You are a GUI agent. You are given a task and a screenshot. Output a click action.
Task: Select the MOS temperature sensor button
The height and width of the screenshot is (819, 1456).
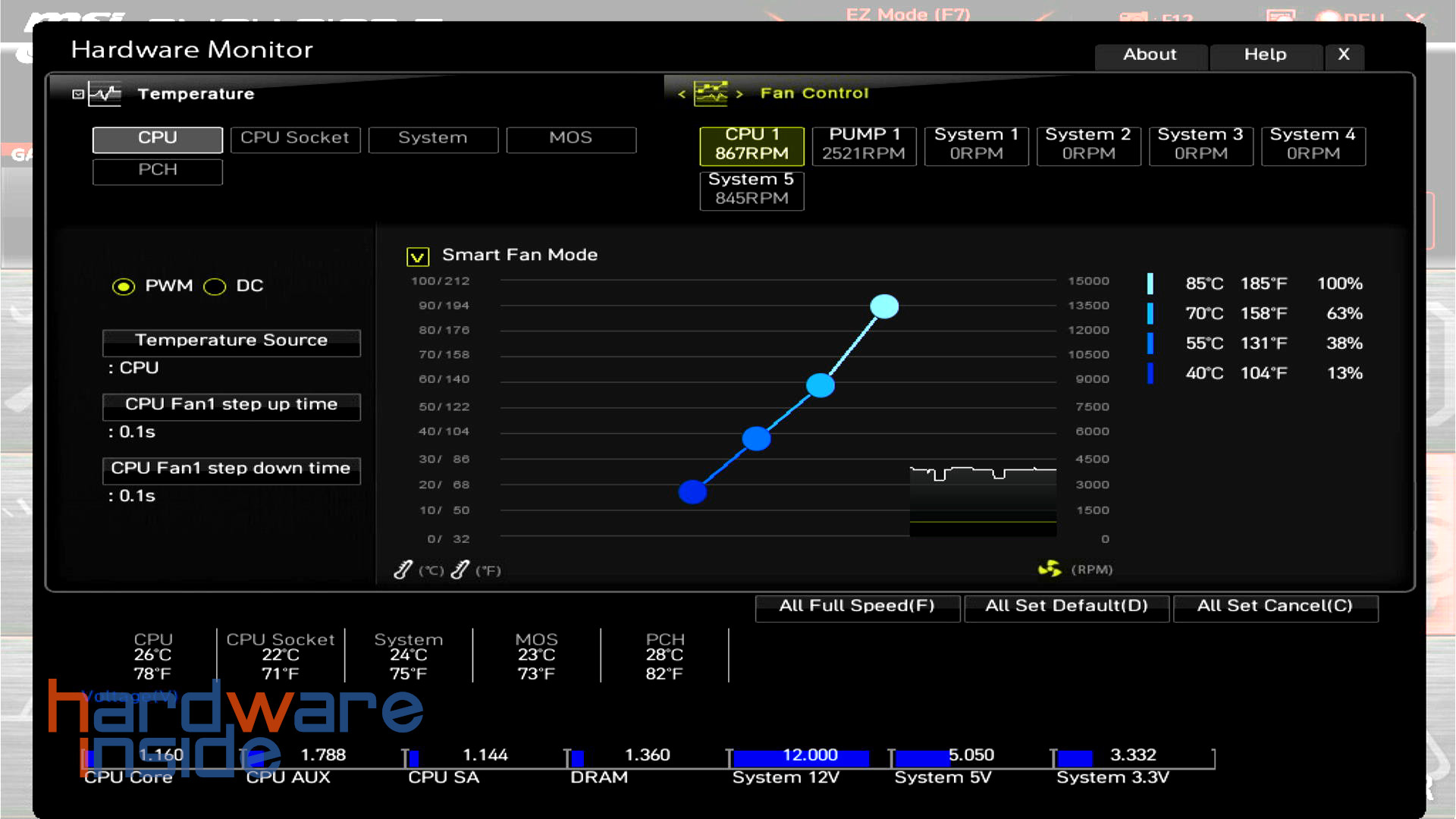[570, 139]
